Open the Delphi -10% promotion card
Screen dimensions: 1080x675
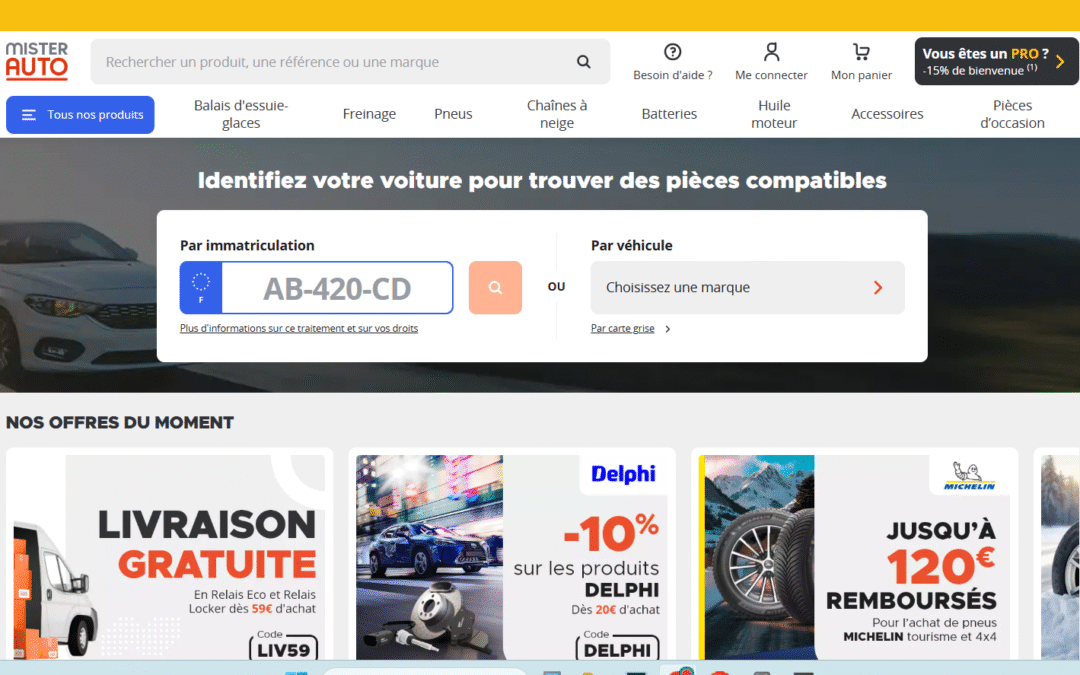click(512, 554)
